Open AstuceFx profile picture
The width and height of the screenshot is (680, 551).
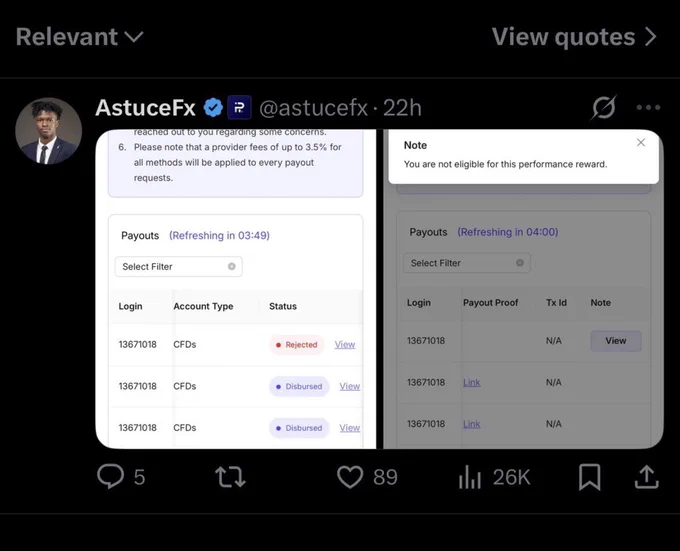click(x=49, y=130)
